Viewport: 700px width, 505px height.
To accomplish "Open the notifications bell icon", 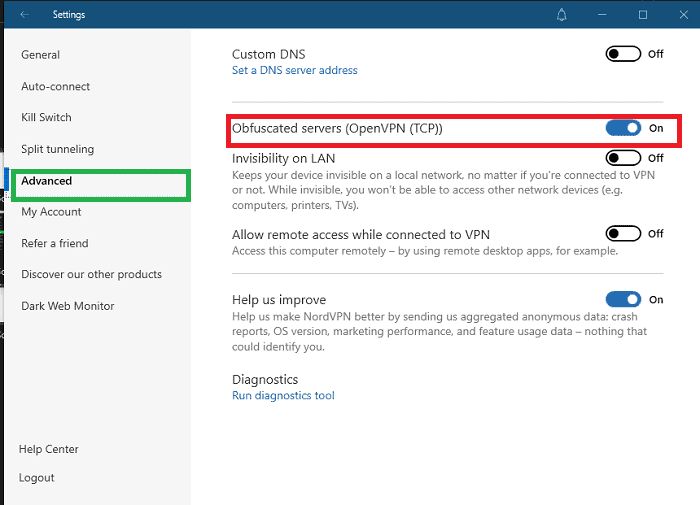I will pos(562,14).
